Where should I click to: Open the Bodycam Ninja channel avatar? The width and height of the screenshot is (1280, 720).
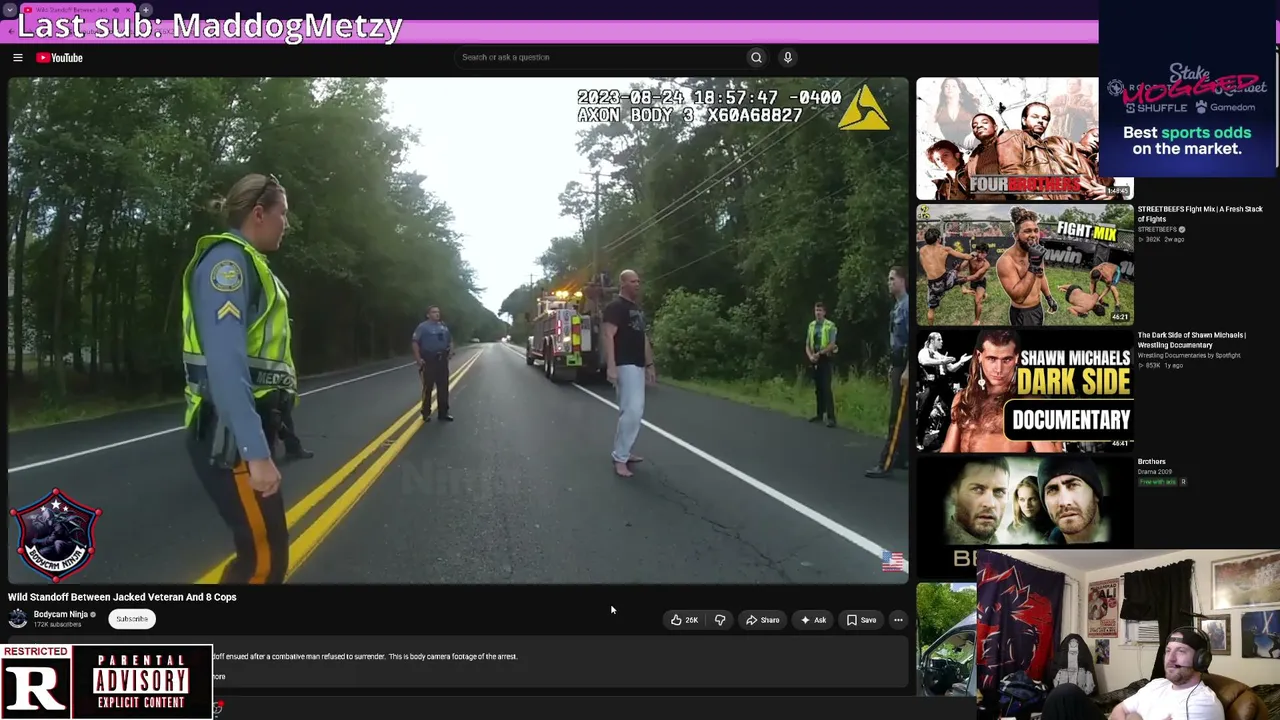(18, 619)
